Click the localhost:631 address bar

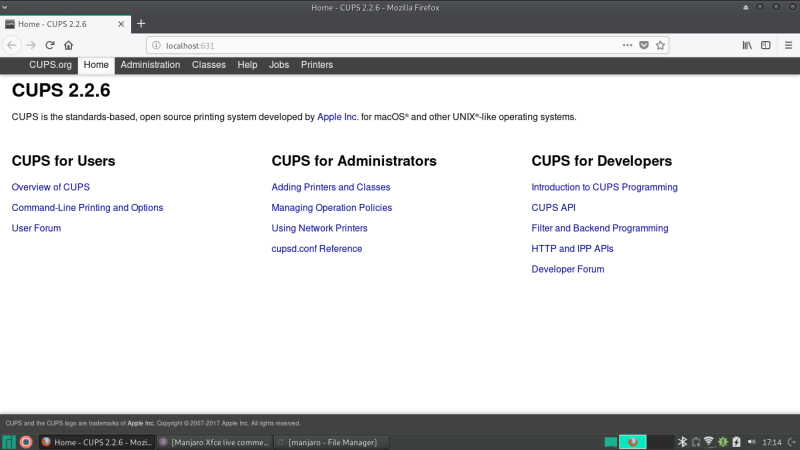coord(380,45)
